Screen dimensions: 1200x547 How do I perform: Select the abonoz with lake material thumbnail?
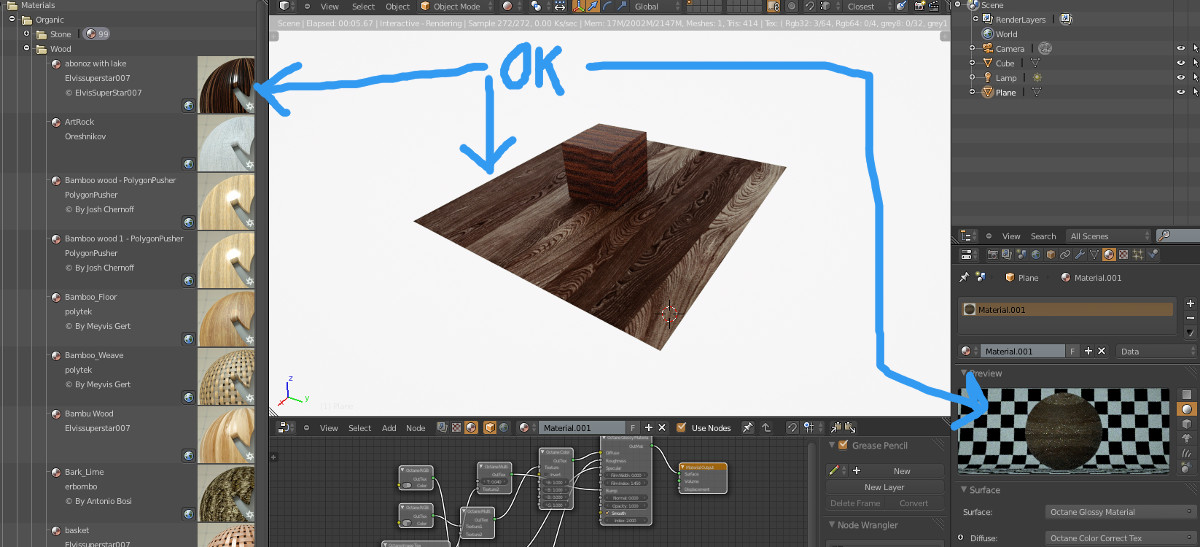click(x=226, y=84)
